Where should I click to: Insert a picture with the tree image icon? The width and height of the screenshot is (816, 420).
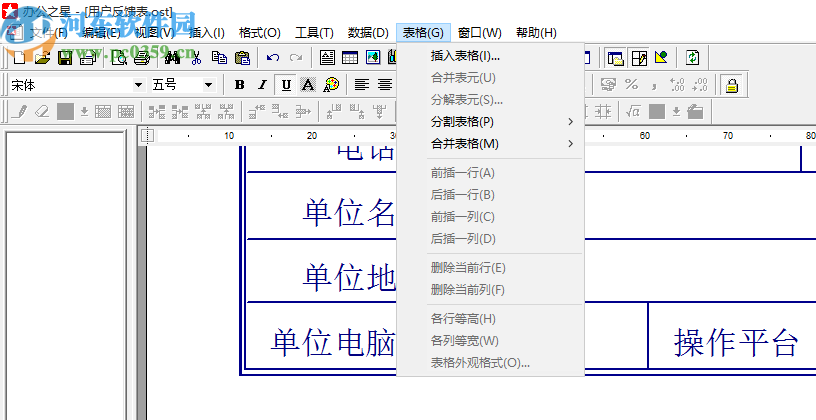point(373,58)
